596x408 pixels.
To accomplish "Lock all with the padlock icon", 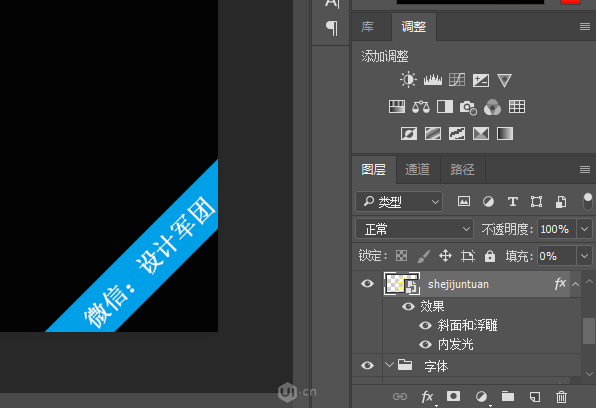I will coord(490,256).
